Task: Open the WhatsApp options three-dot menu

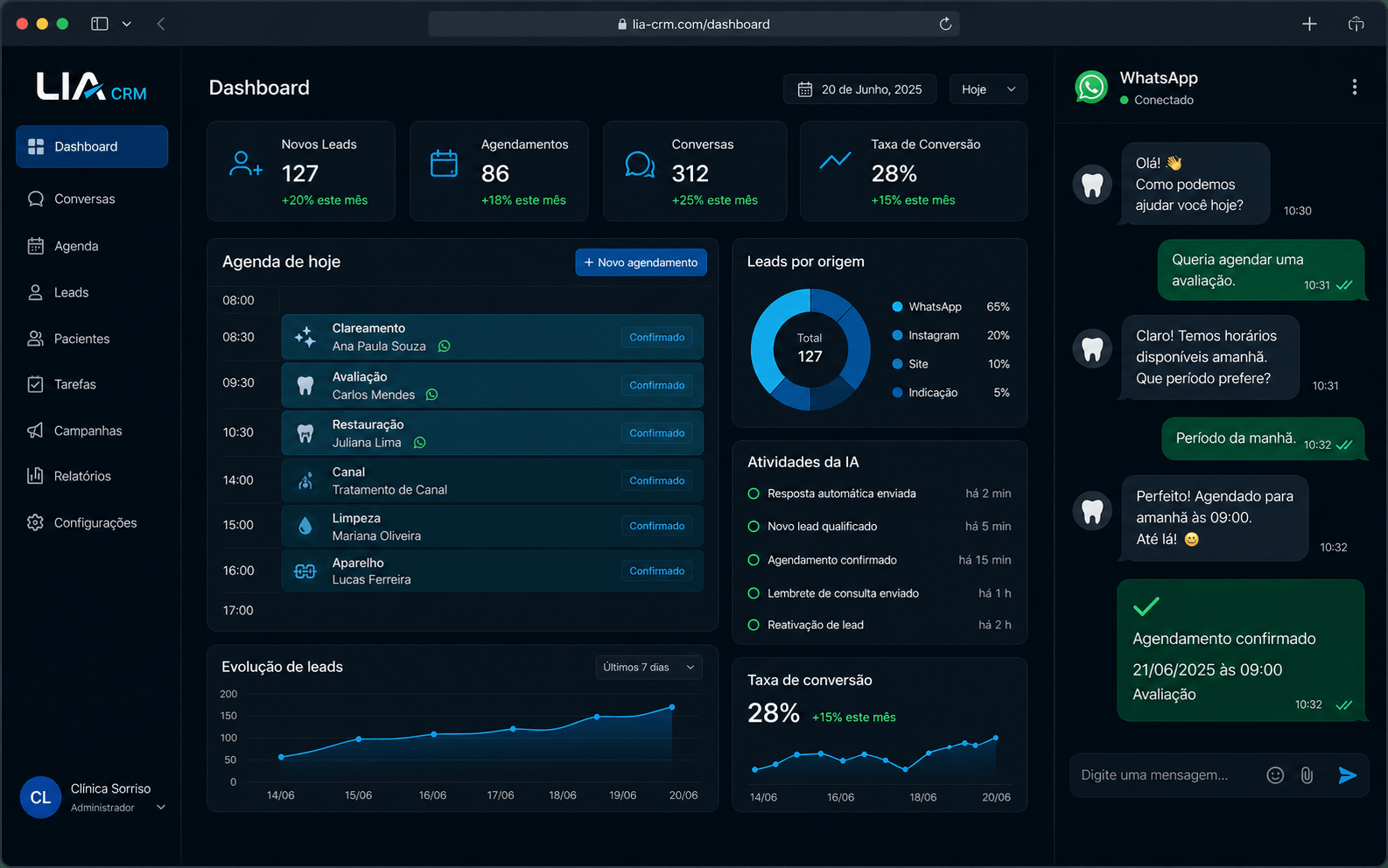Action: 1354,87
